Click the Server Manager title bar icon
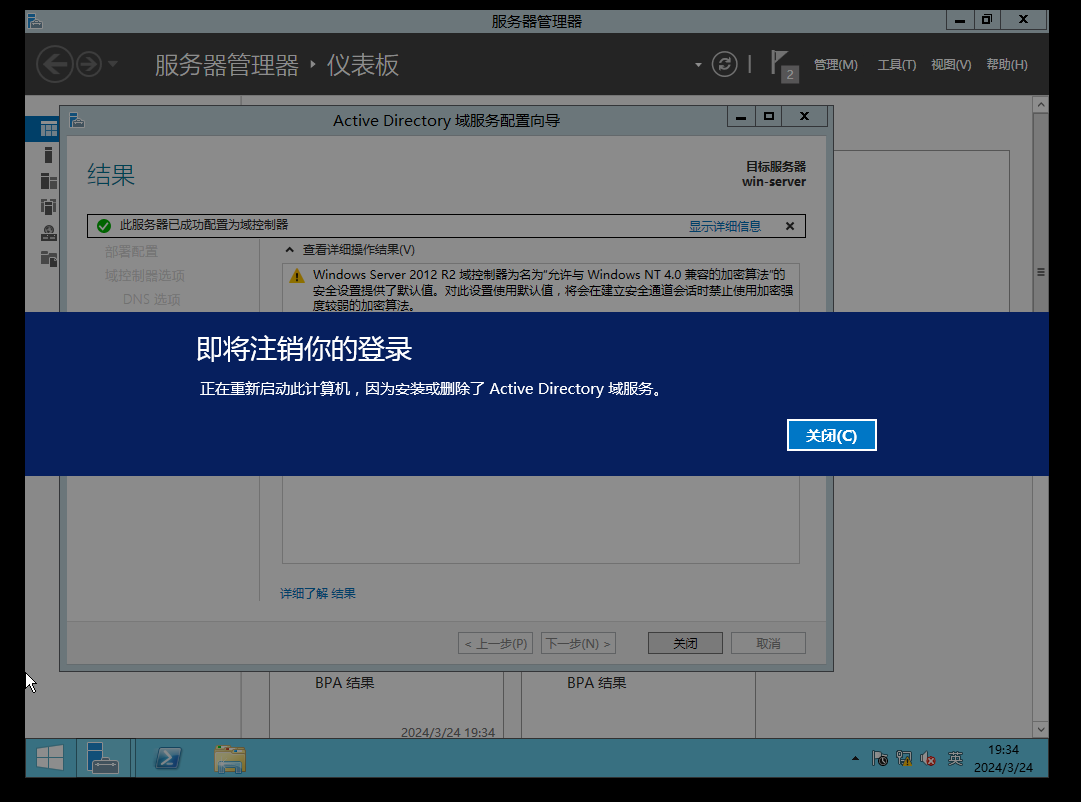Viewport: 1081px width, 802px height. [35, 21]
